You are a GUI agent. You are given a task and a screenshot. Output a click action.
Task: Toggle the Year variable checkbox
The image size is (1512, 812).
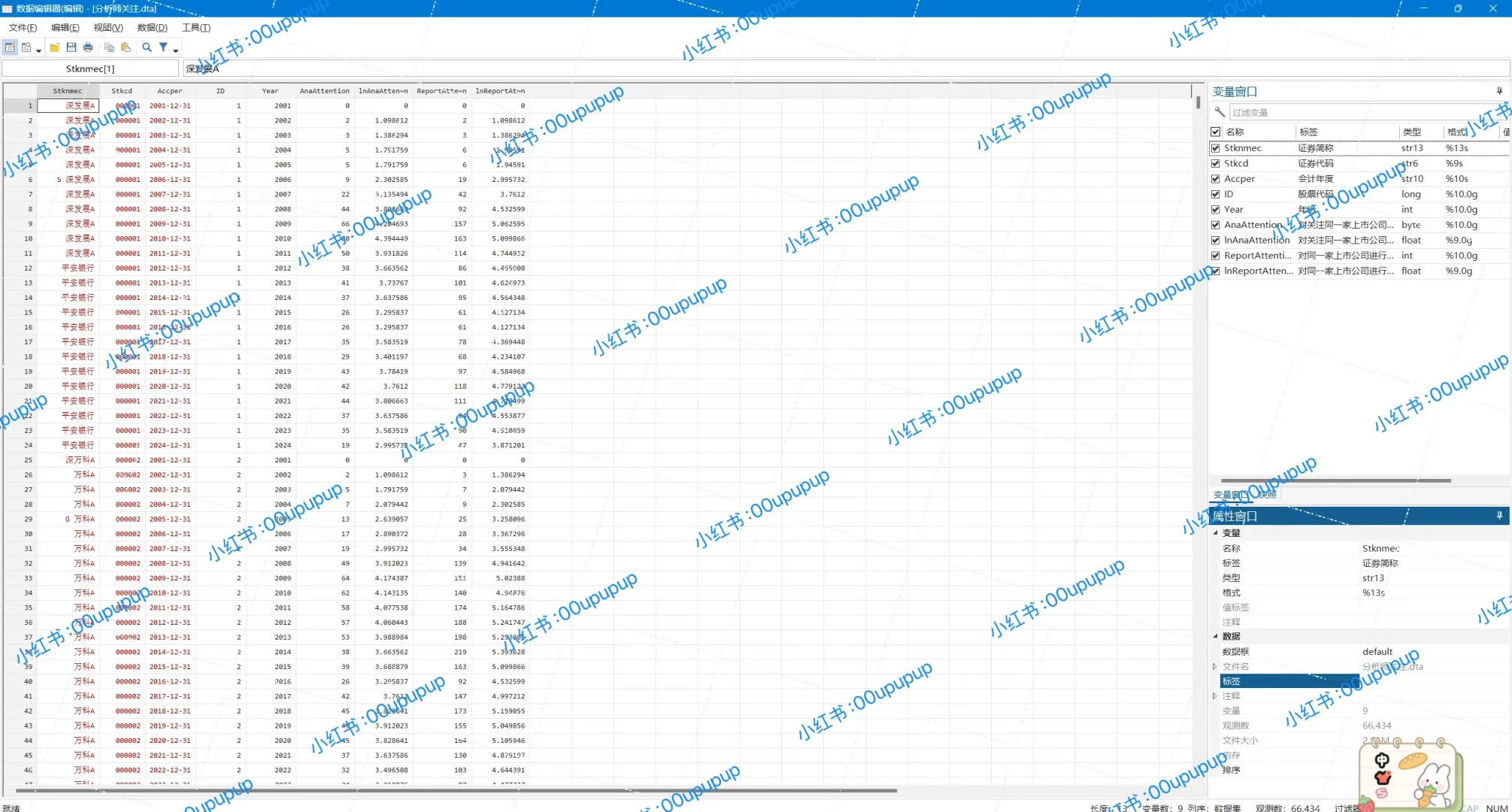click(1215, 210)
